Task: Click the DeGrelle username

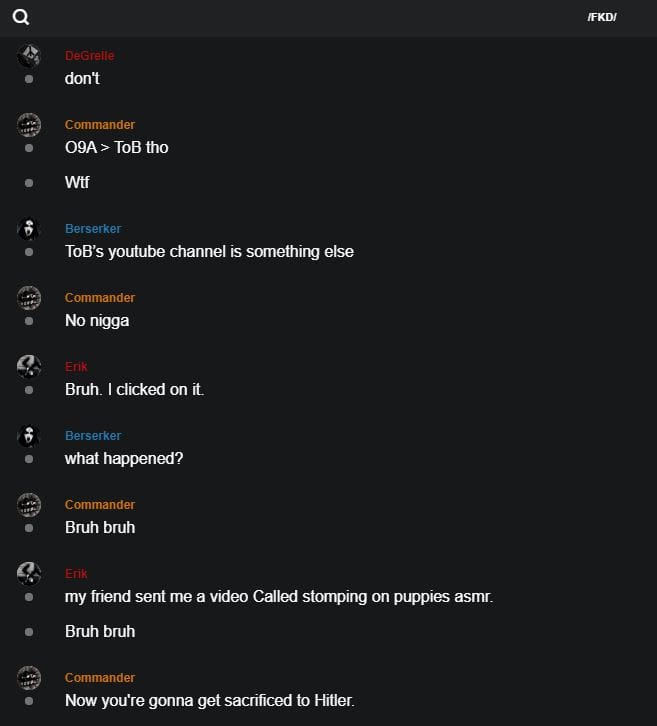Action: (x=89, y=56)
